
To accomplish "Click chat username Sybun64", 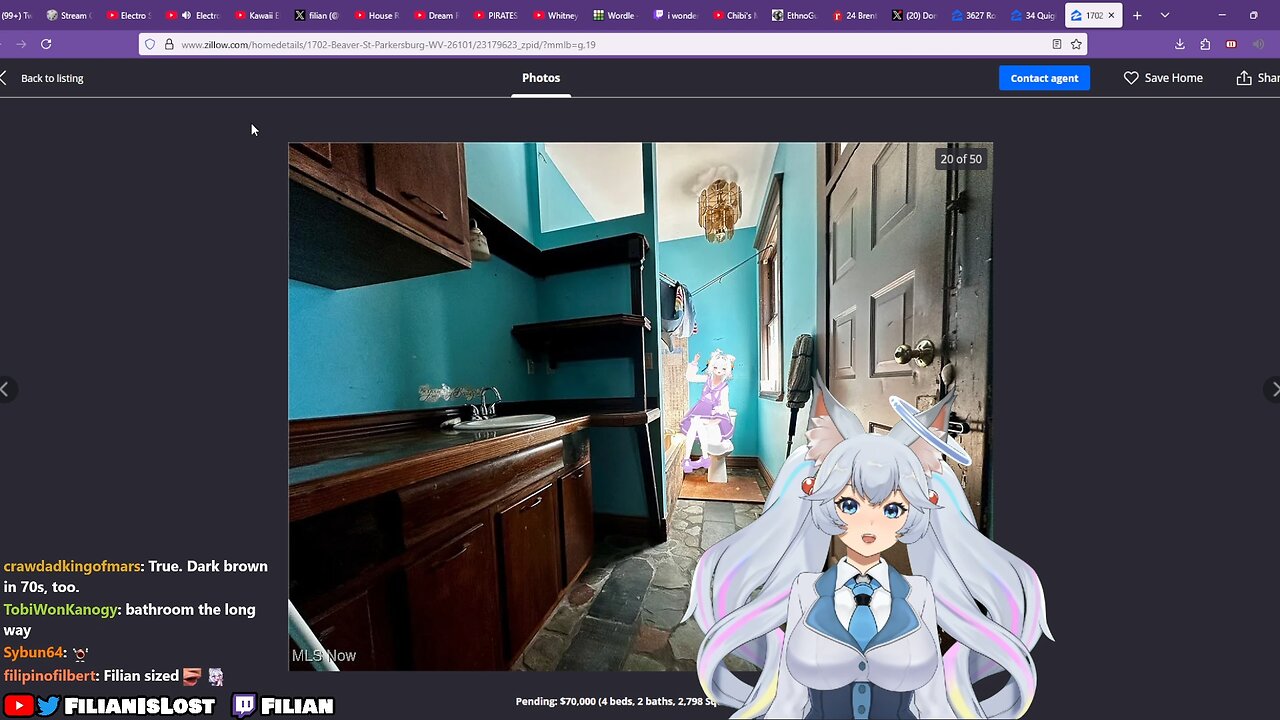I will 34,652.
